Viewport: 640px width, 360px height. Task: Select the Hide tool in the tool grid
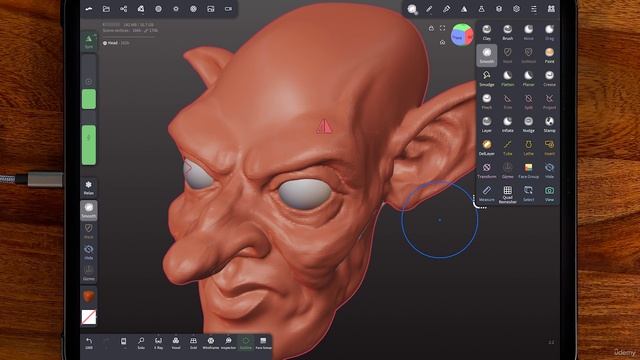tap(549, 171)
